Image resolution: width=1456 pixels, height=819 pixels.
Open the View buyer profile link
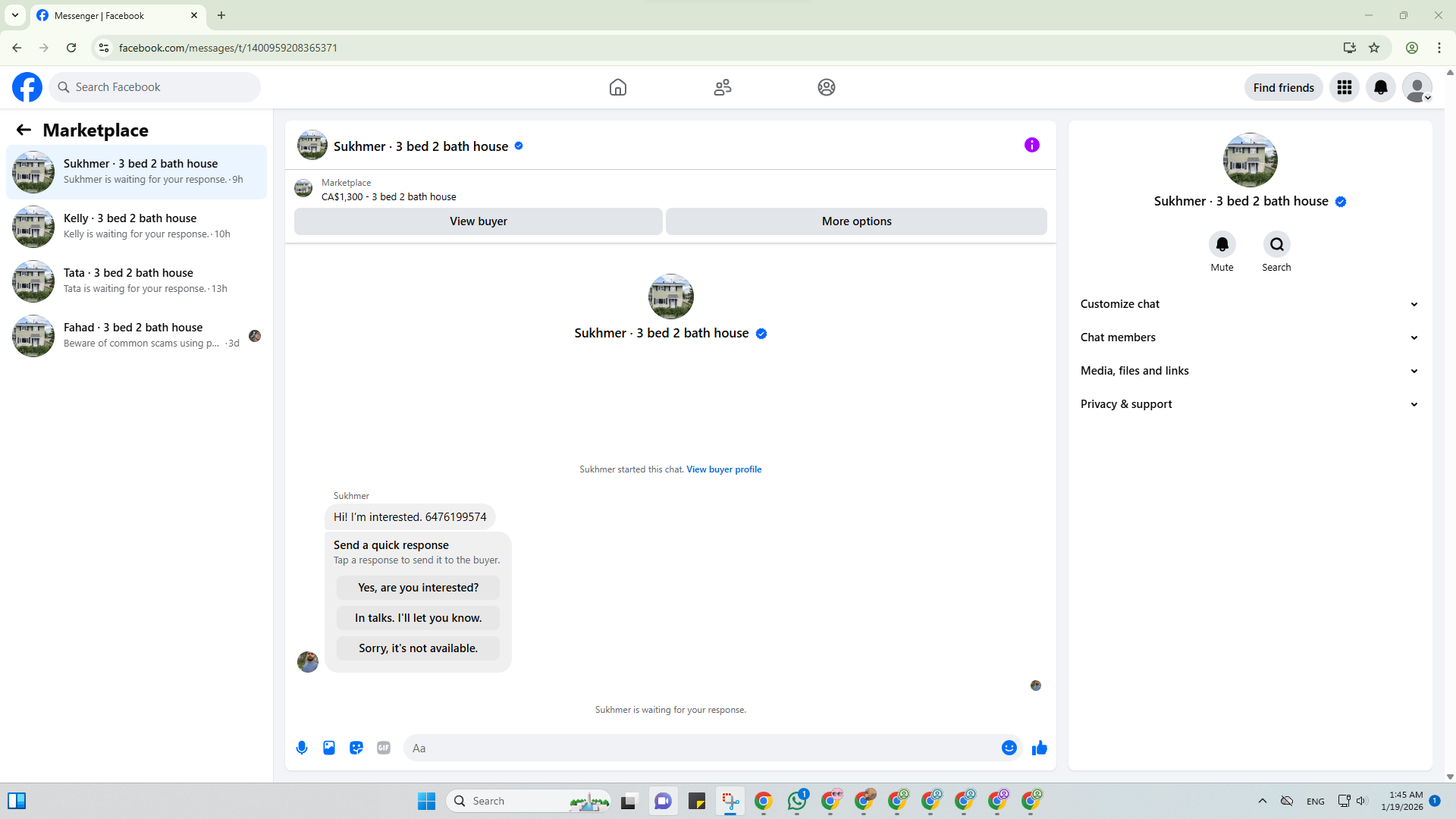[x=724, y=469]
